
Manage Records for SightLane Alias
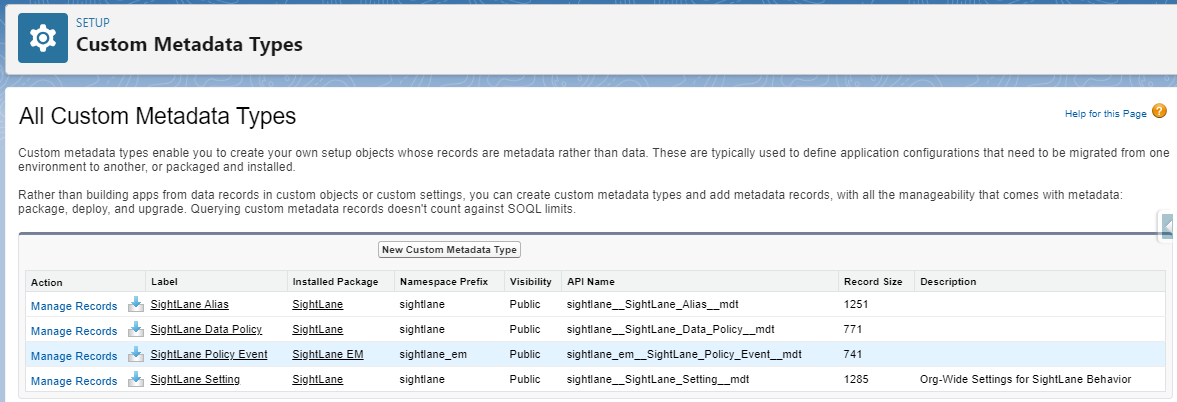(74, 306)
